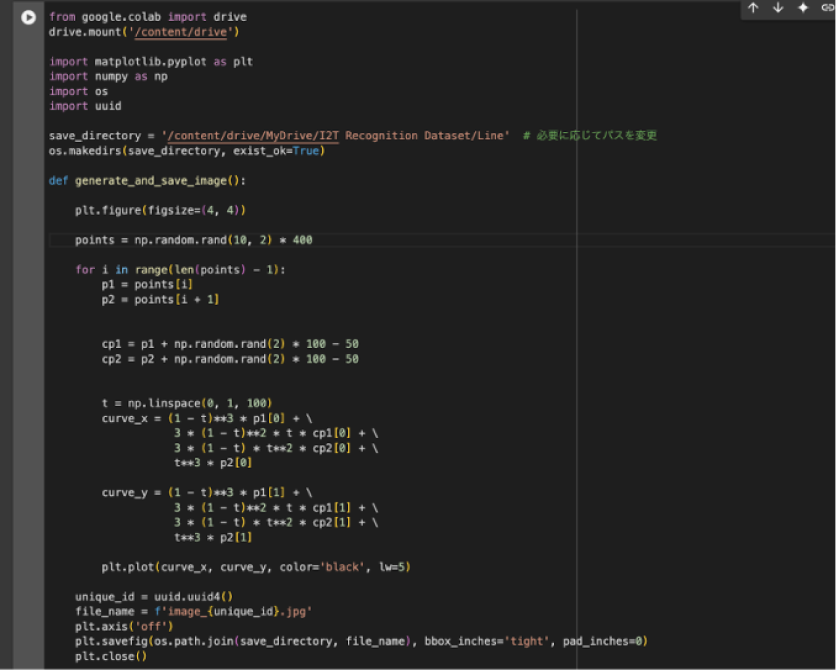The width and height of the screenshot is (836, 670).
Task: Click the 'cp1 = p1 + np.random.rand(2)' line
Action: 230,344
